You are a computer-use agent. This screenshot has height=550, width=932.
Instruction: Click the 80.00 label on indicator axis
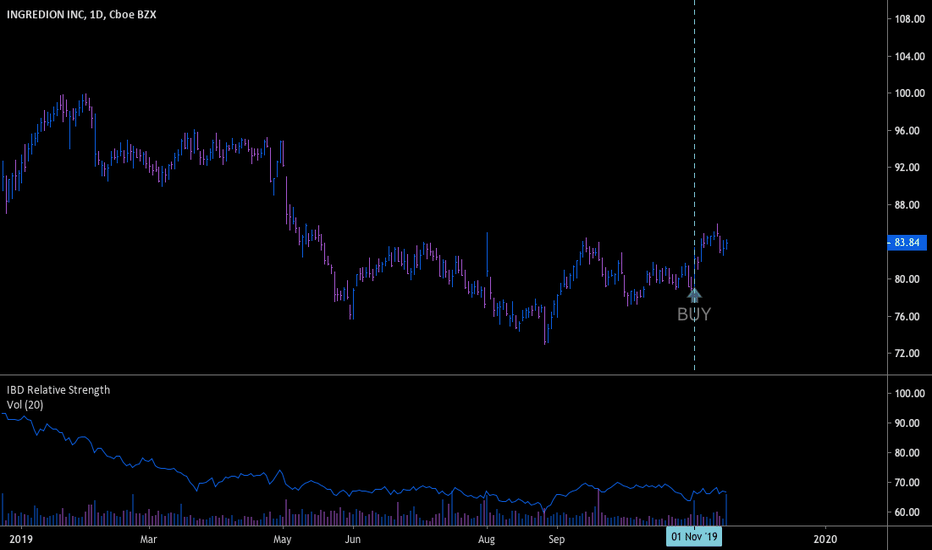point(907,453)
